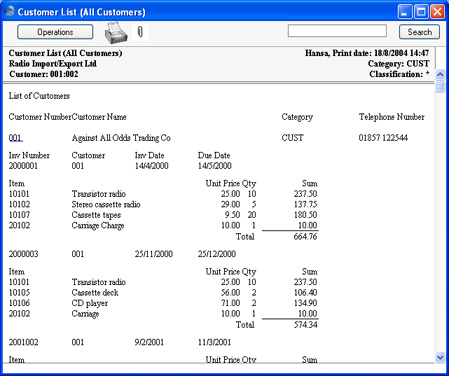Click the CUST category value in customer row

click(292, 138)
